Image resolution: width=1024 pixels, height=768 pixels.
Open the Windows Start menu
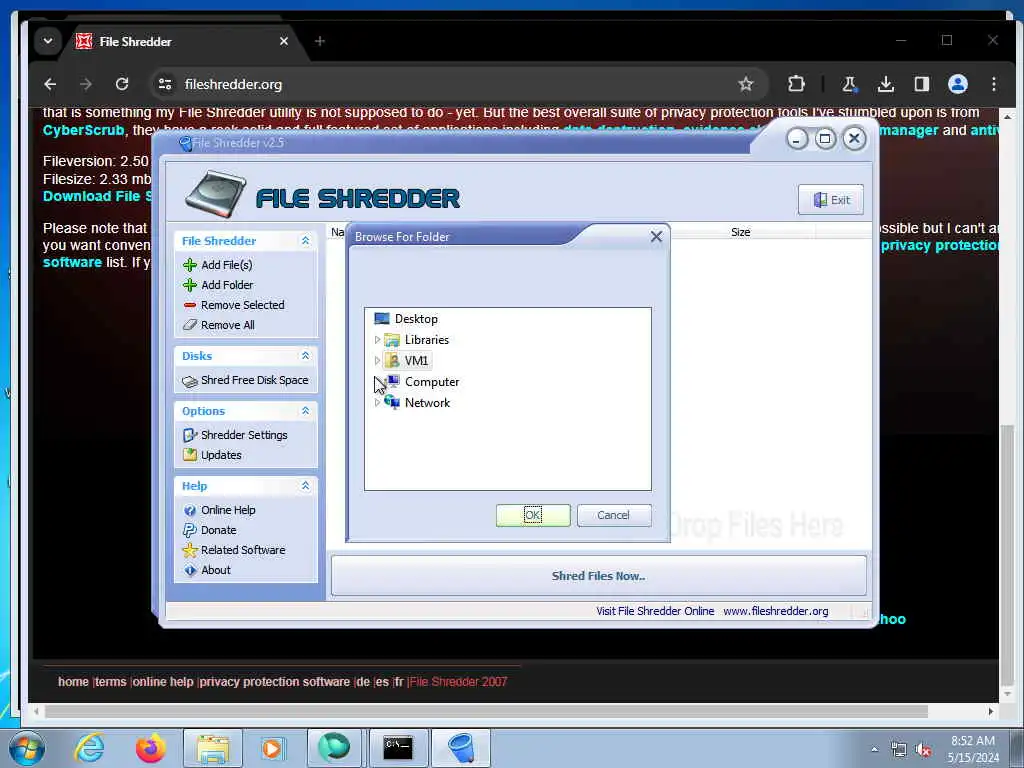coord(26,748)
